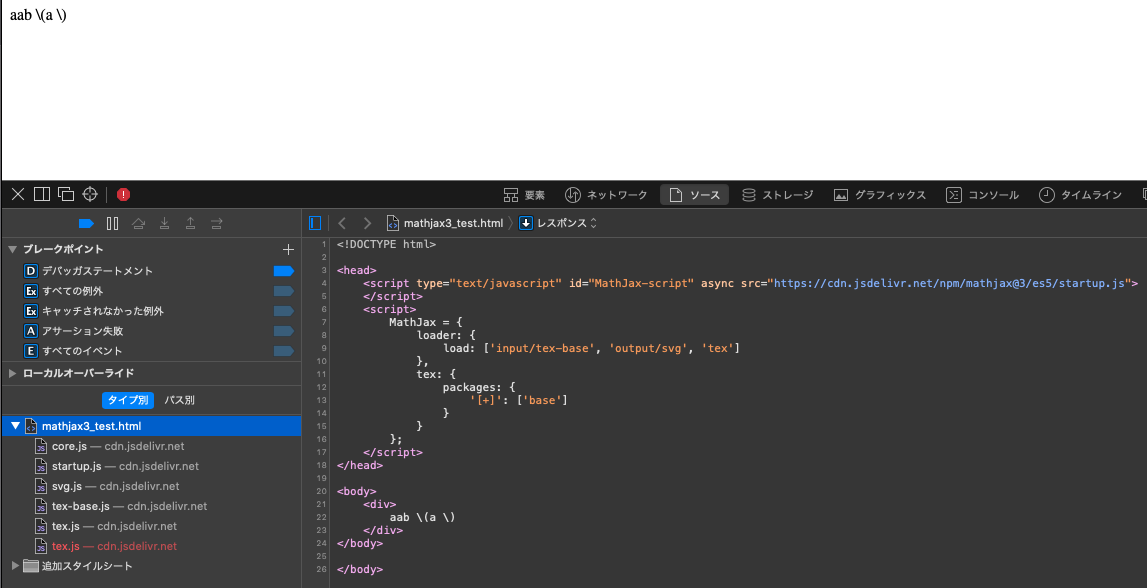This screenshot has width=1147, height=588.
Task: Click the <!DOCTYPE html> line
Action: point(386,244)
